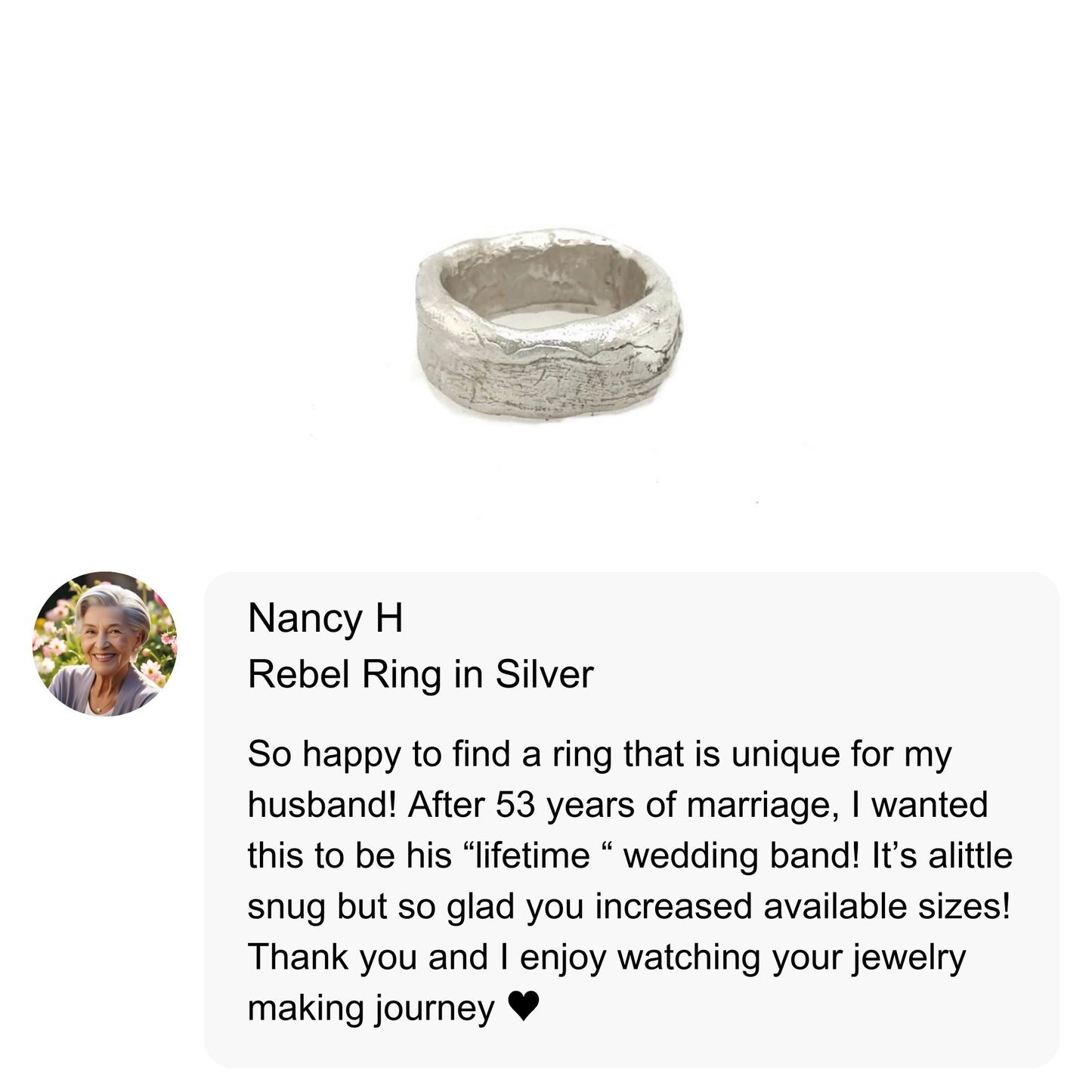
Task: Select the reviewer name "Nancy H"
Action: [325, 618]
